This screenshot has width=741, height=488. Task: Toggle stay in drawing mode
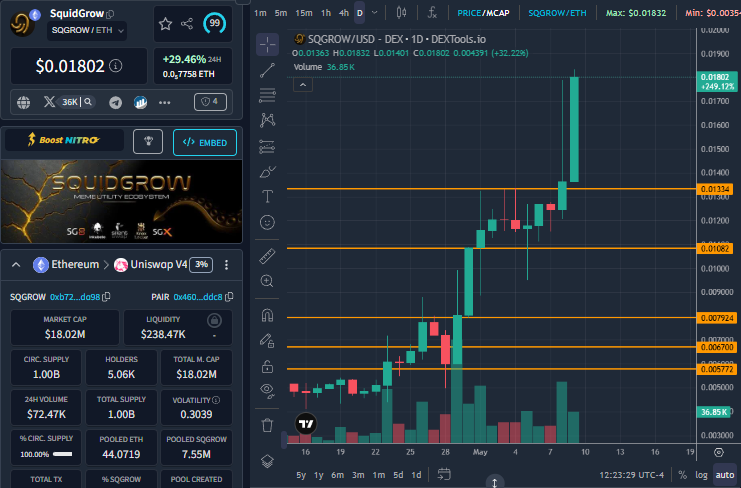[x=267, y=341]
